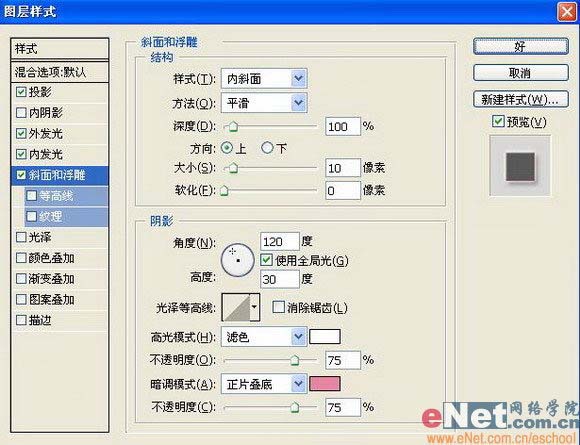Click the angle dial in 阴影 section
This screenshot has width=580, height=445.
pyautogui.click(x=237, y=260)
